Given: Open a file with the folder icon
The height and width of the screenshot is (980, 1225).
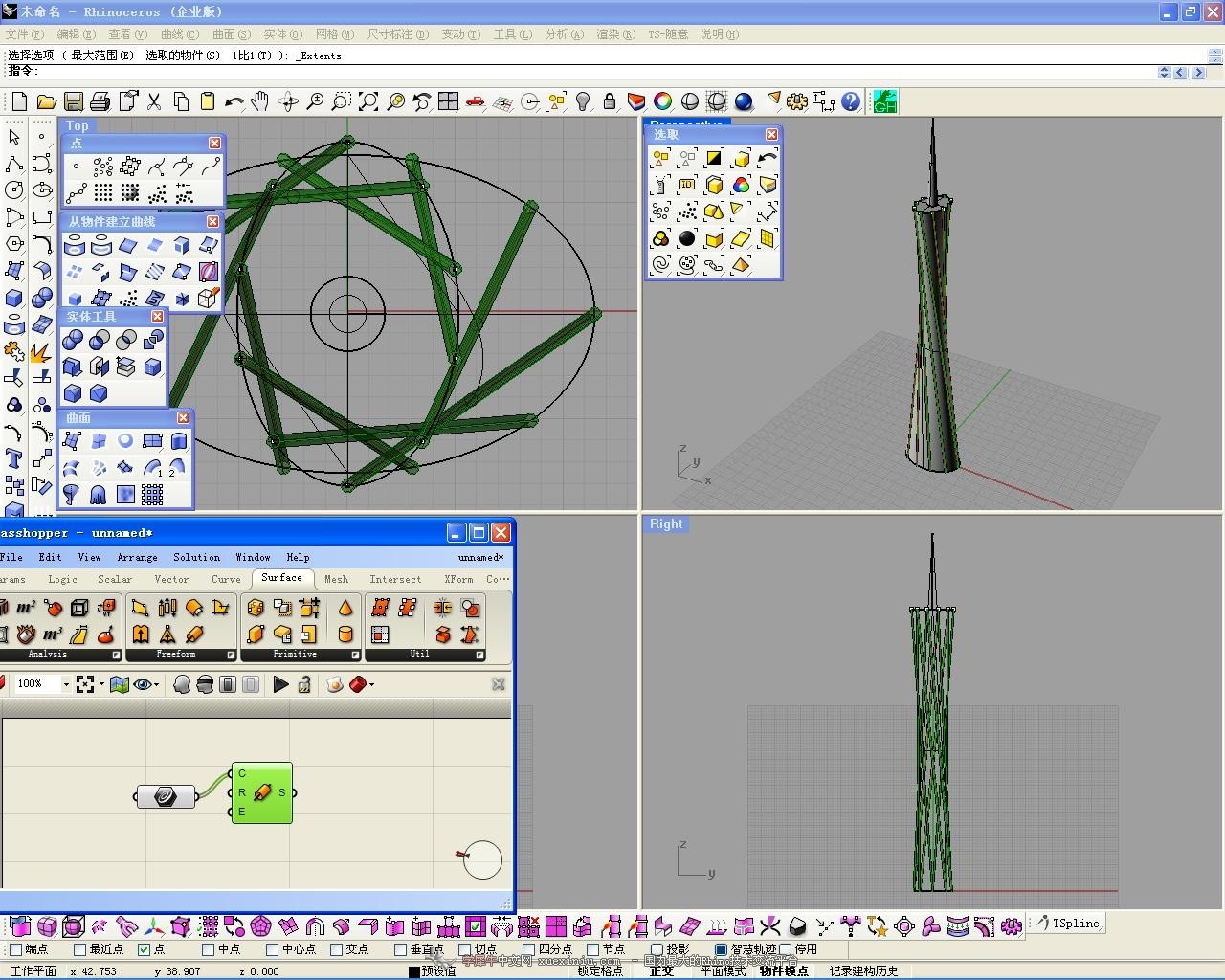Looking at the screenshot, I should (x=46, y=101).
